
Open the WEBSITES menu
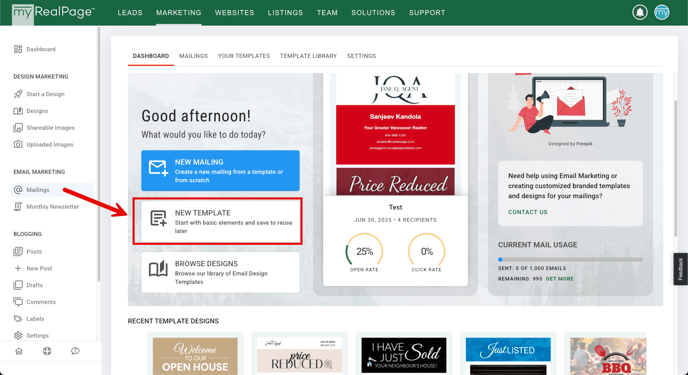tap(234, 13)
